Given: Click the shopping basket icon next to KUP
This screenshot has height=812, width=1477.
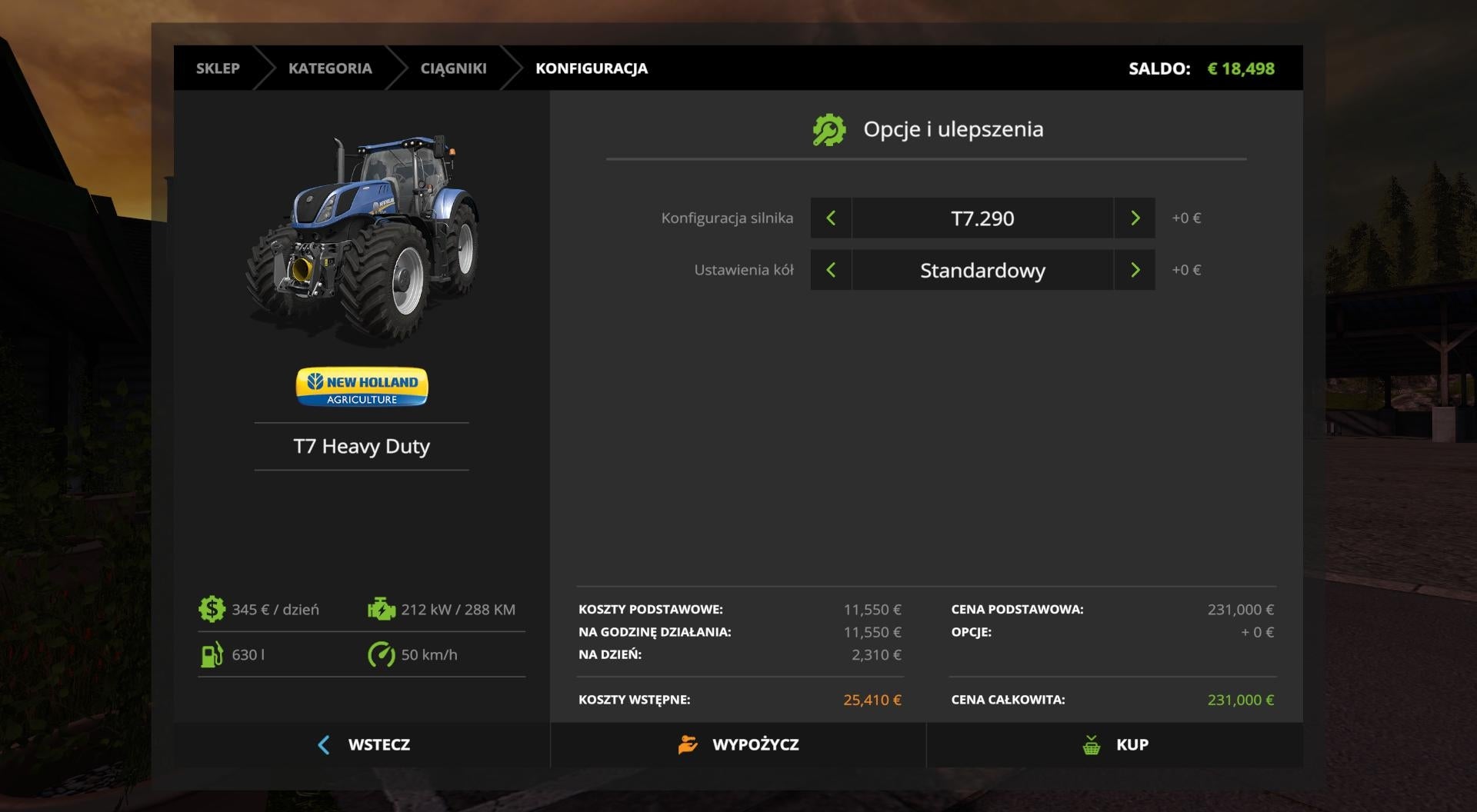Looking at the screenshot, I should [x=1091, y=744].
